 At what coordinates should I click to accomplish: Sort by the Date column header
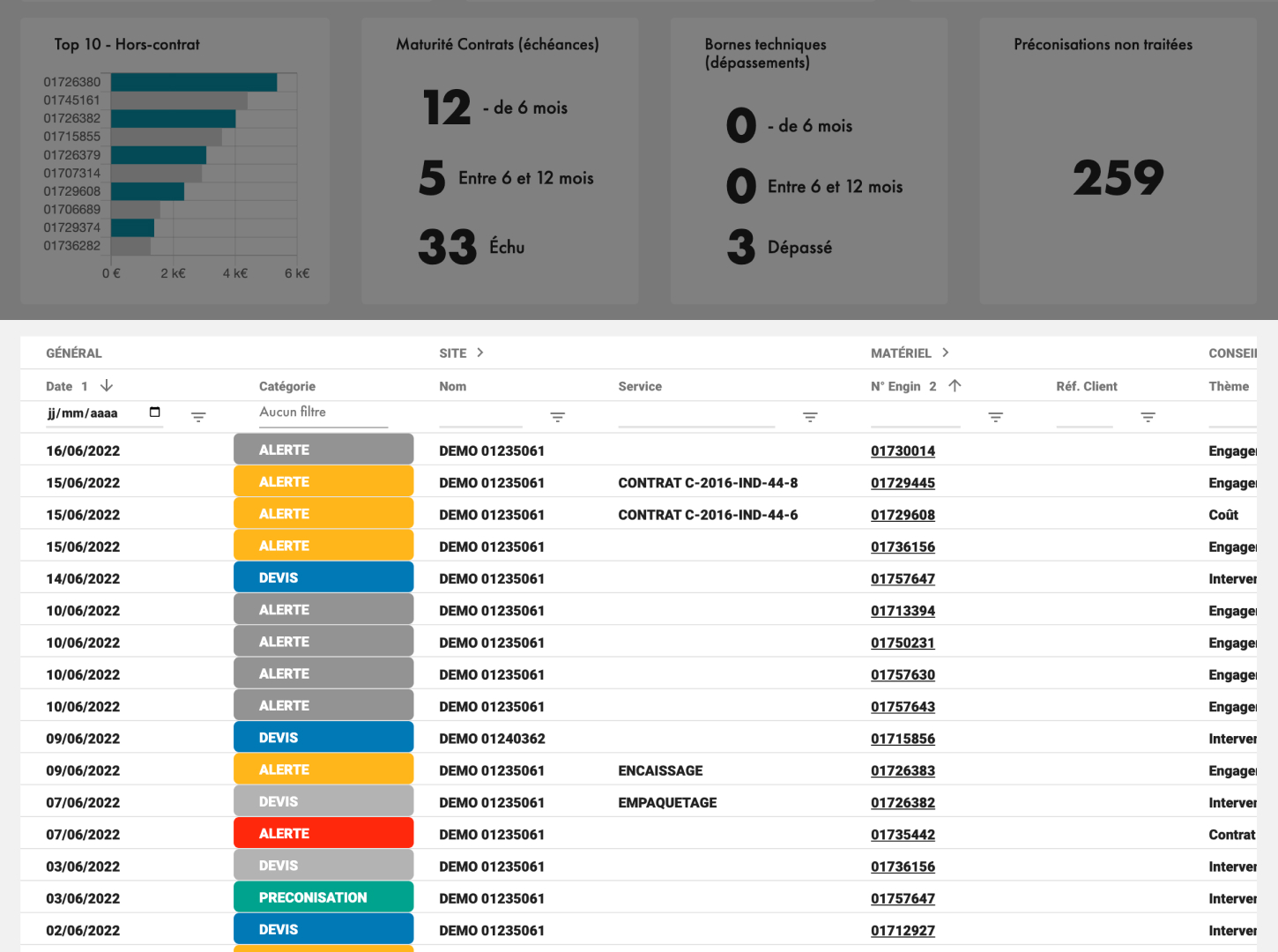pyautogui.click(x=59, y=386)
